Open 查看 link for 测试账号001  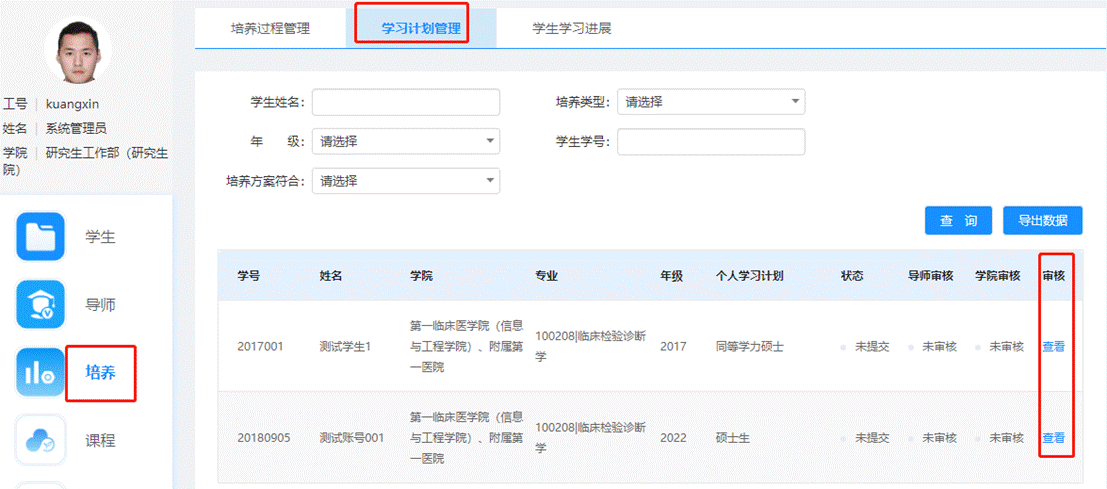(x=1053, y=438)
